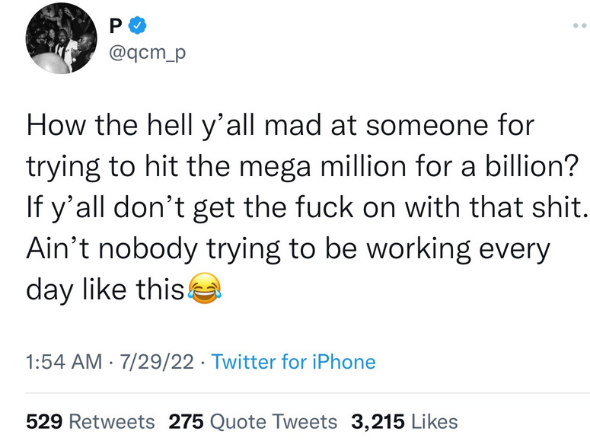Open the 1:54 AM timestamp
Image resolution: width=590 pixels, height=442 pixels.
point(64,362)
